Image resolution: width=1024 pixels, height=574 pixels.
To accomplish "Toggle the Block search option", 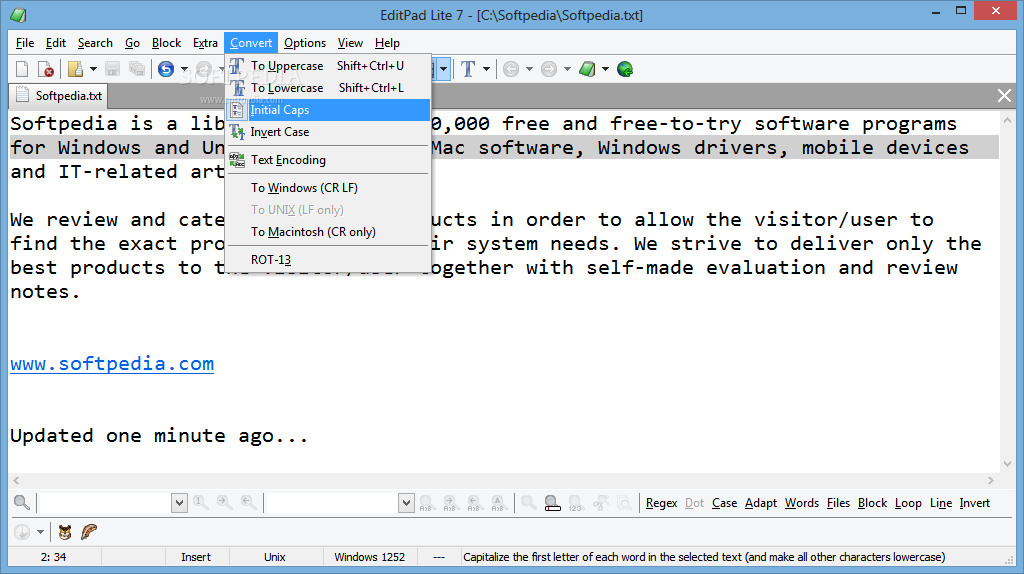I will (872, 503).
